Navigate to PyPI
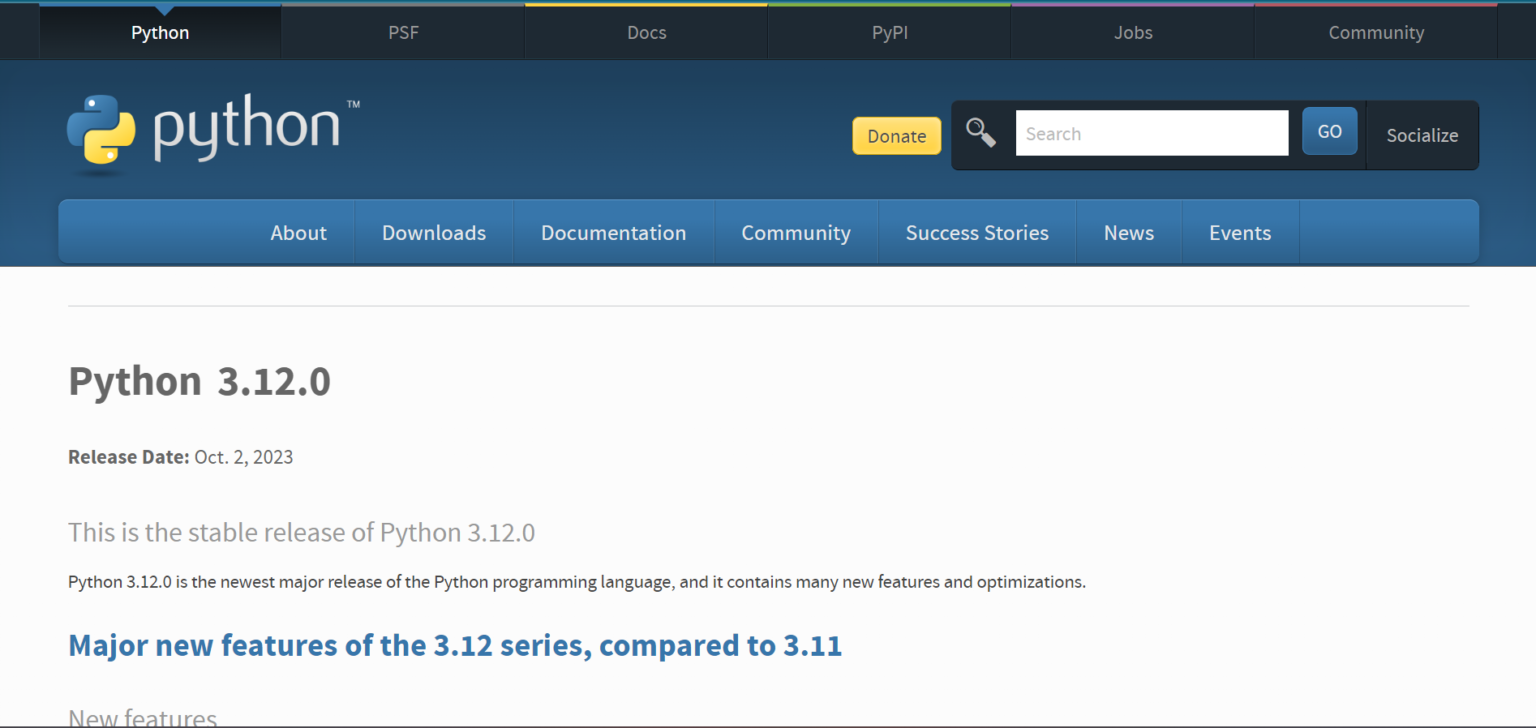 [x=888, y=32]
